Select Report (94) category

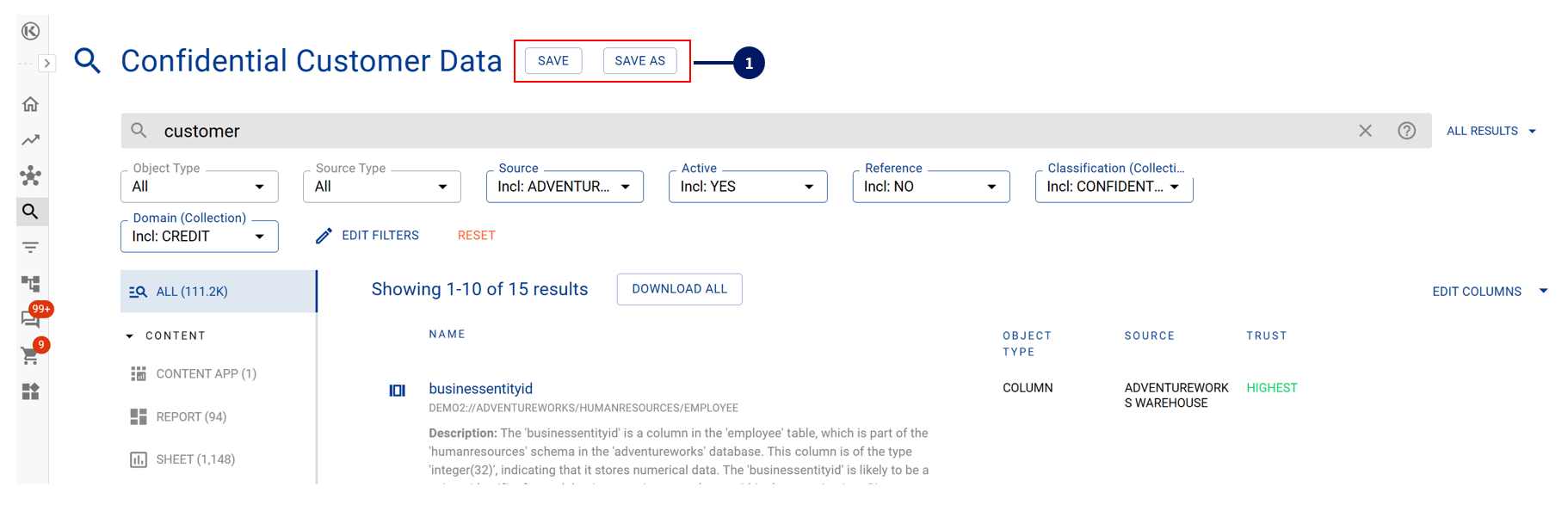tap(191, 417)
